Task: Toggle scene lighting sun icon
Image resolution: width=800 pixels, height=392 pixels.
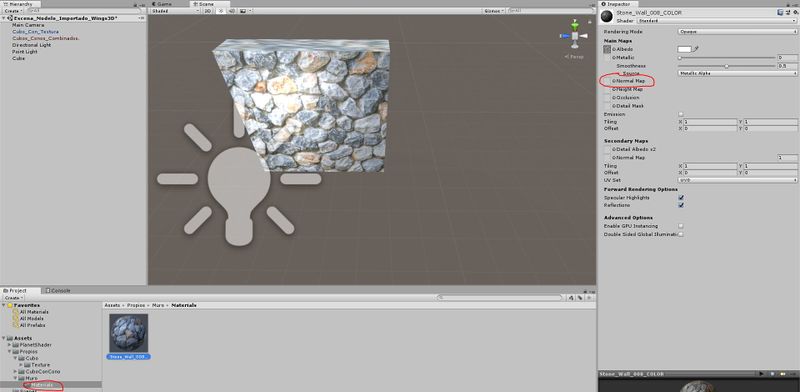Action: click(221, 11)
